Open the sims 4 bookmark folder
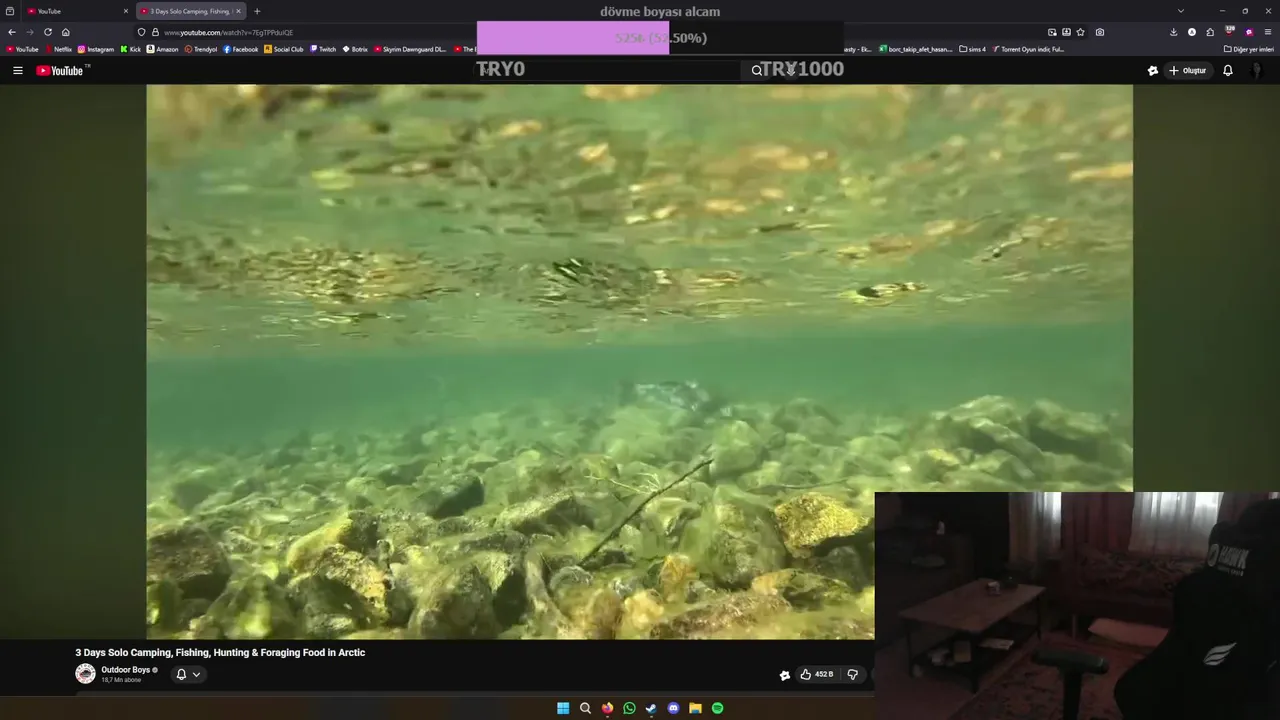 (972, 49)
